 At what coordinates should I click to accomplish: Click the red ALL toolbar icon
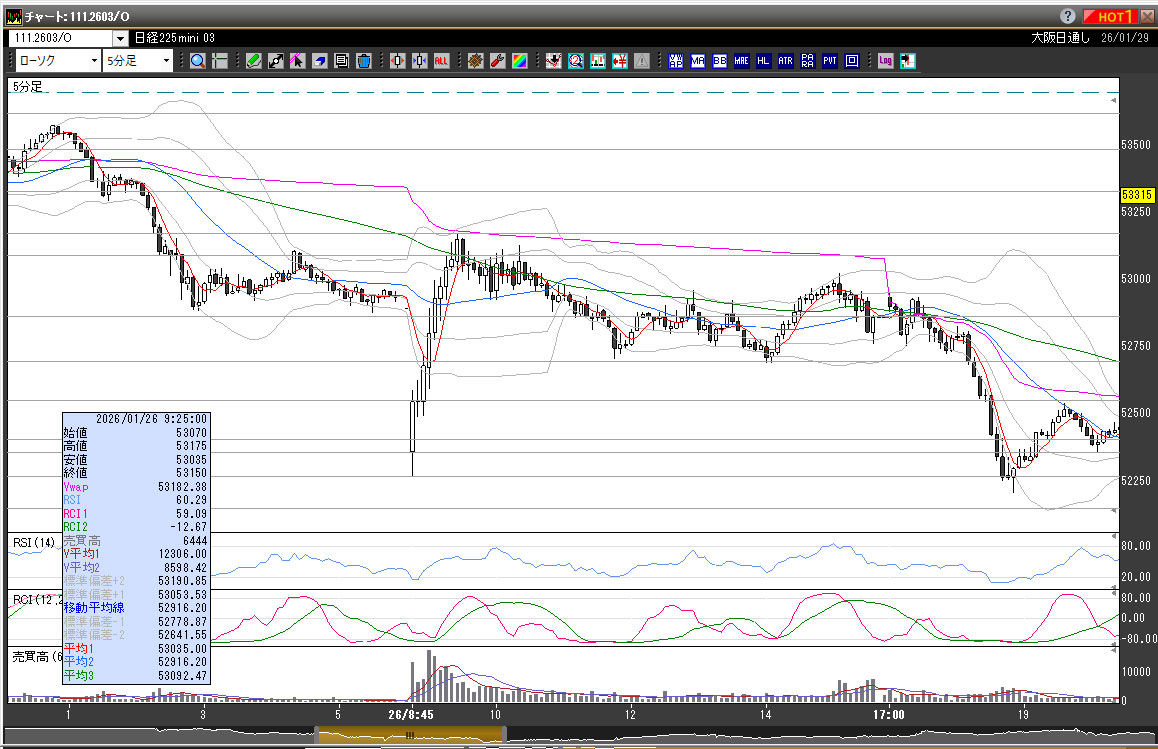coord(441,61)
